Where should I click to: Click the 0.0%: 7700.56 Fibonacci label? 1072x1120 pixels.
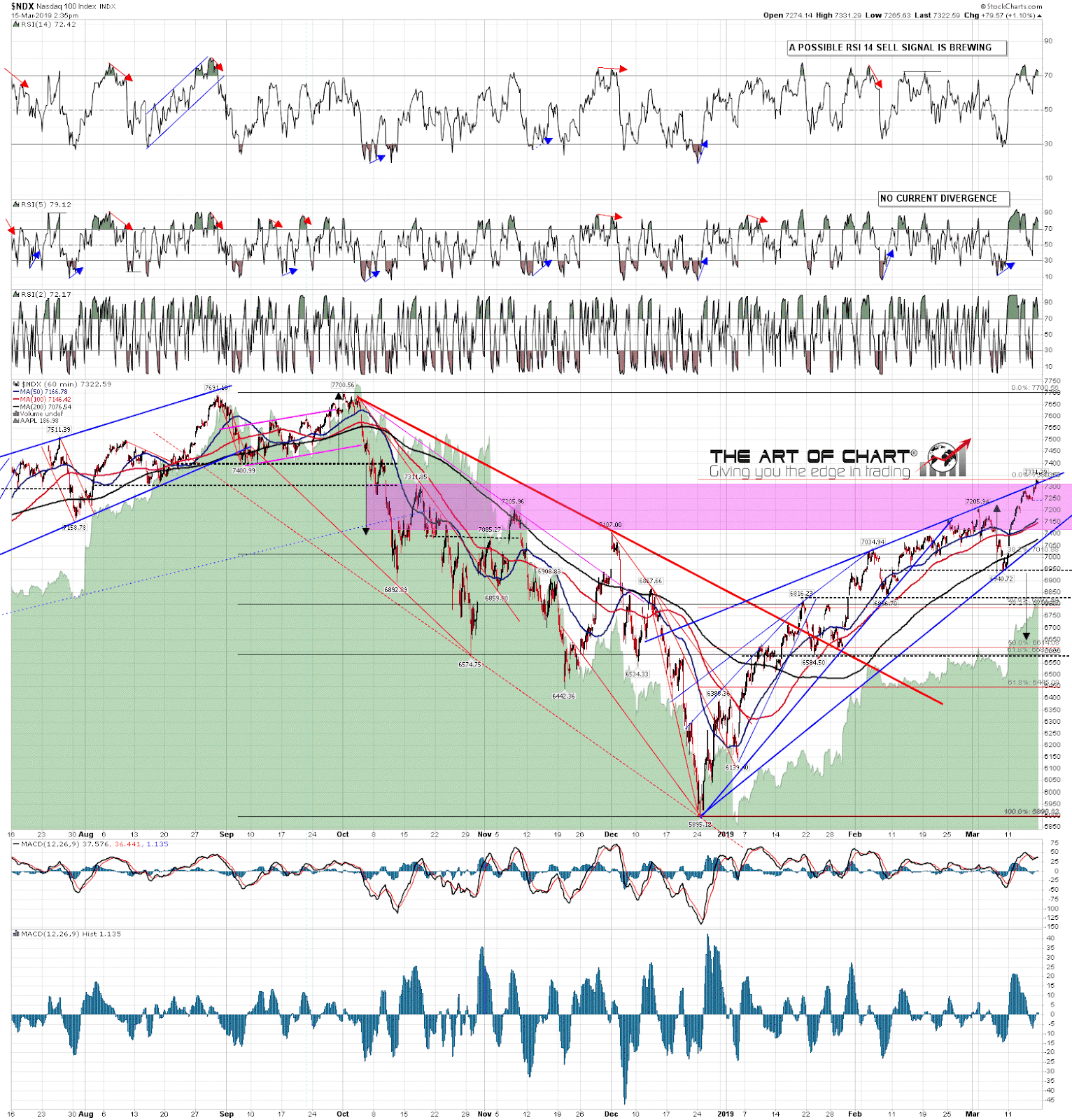point(1035,388)
